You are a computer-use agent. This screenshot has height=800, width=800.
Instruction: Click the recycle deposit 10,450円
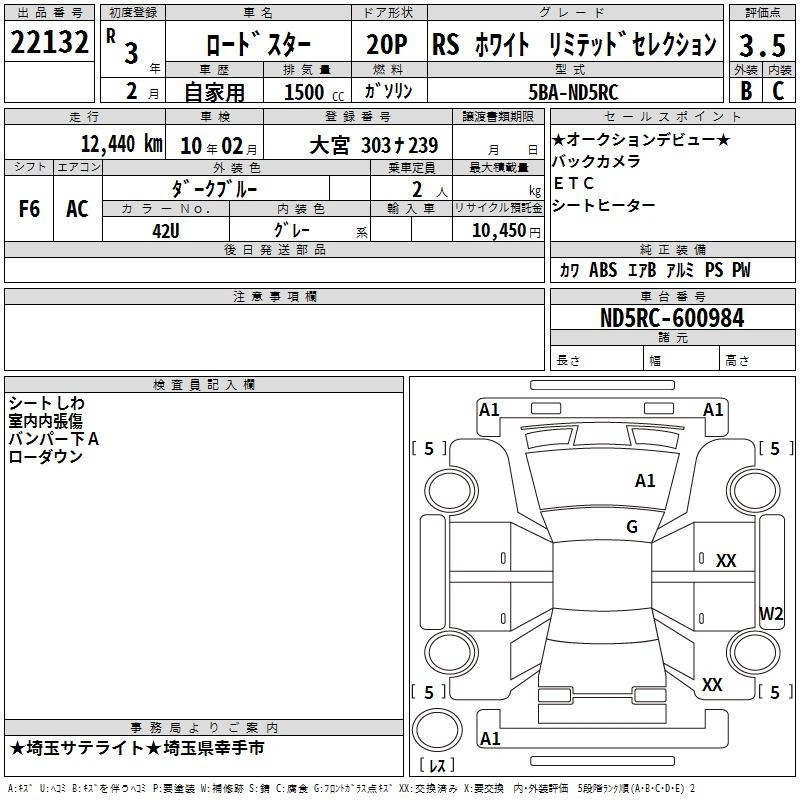tap(506, 231)
